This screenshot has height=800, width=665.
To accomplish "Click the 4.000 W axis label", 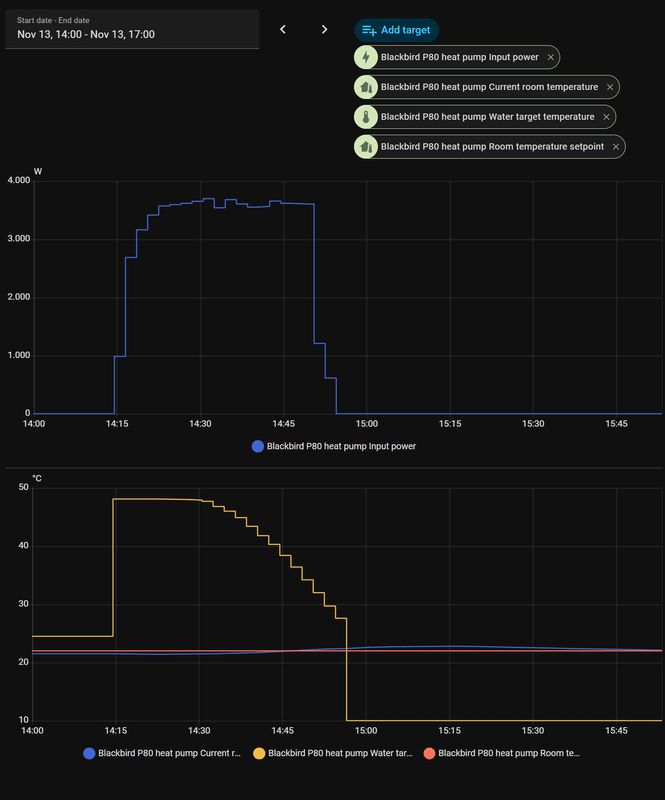I will tap(19, 181).
